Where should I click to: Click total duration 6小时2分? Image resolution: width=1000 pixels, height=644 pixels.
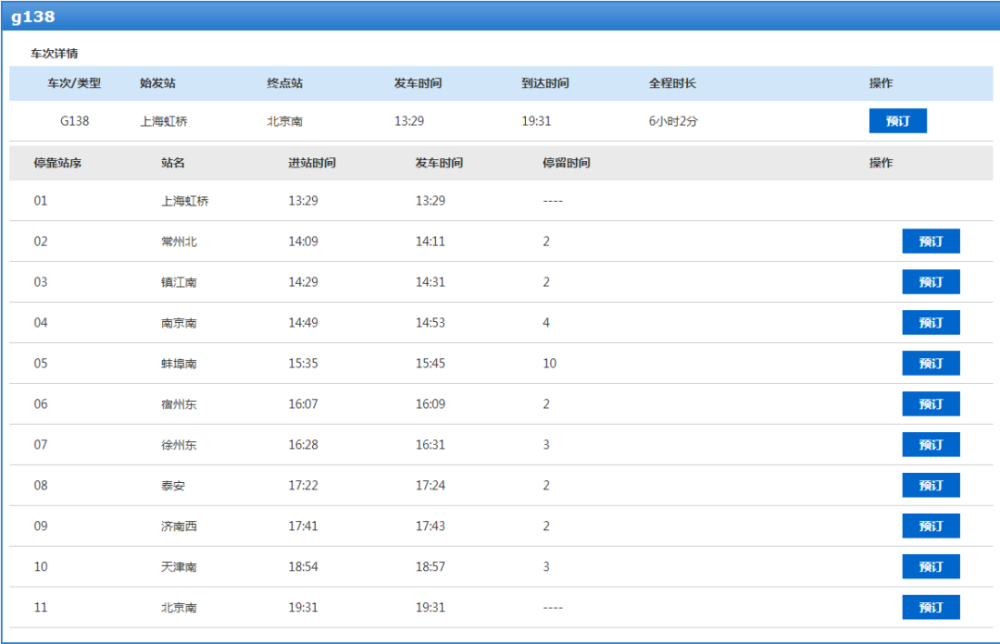(x=673, y=121)
